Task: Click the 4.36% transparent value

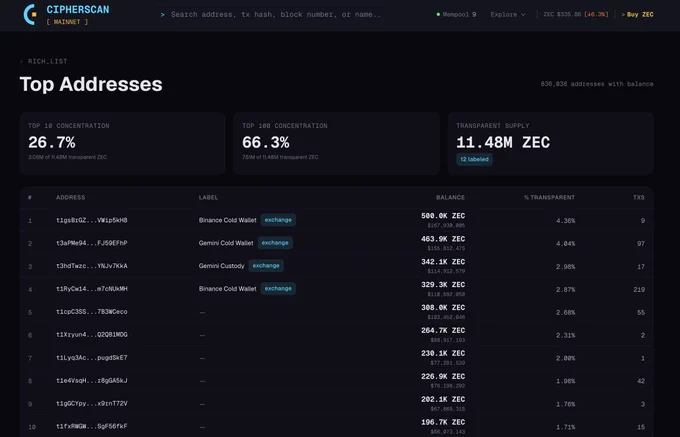Action: pos(566,221)
